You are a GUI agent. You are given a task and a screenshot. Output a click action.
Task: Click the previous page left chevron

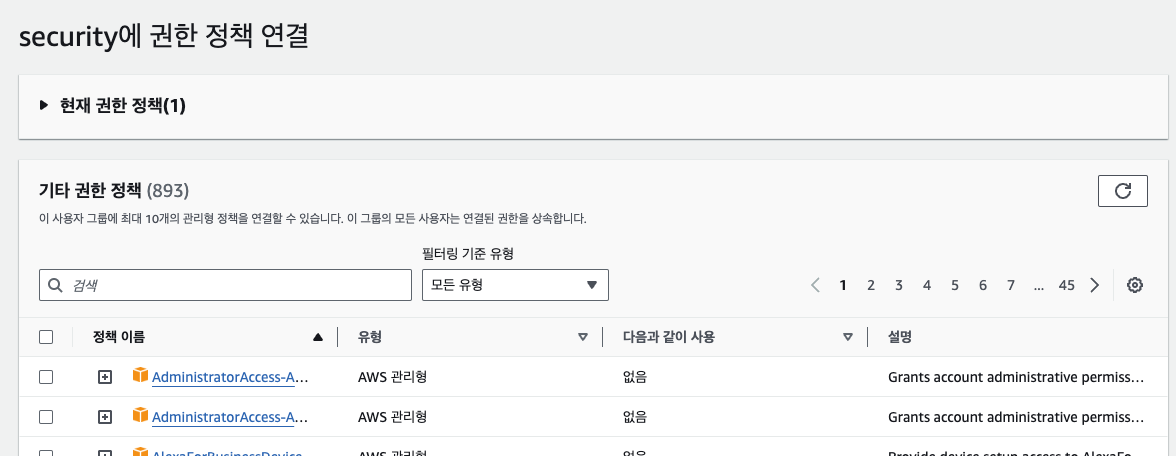click(815, 285)
